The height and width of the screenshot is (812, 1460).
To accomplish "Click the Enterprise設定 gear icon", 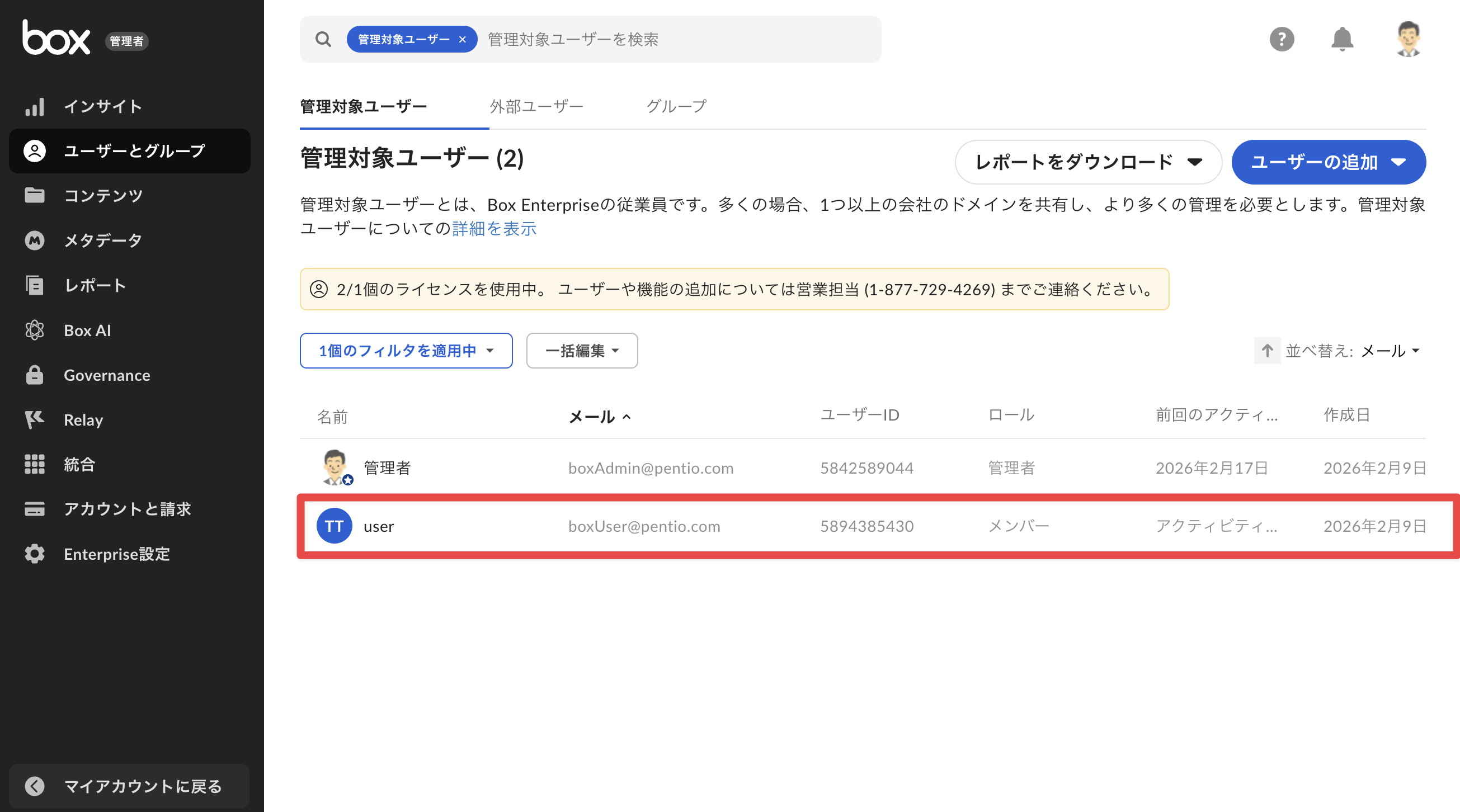I will 35,554.
